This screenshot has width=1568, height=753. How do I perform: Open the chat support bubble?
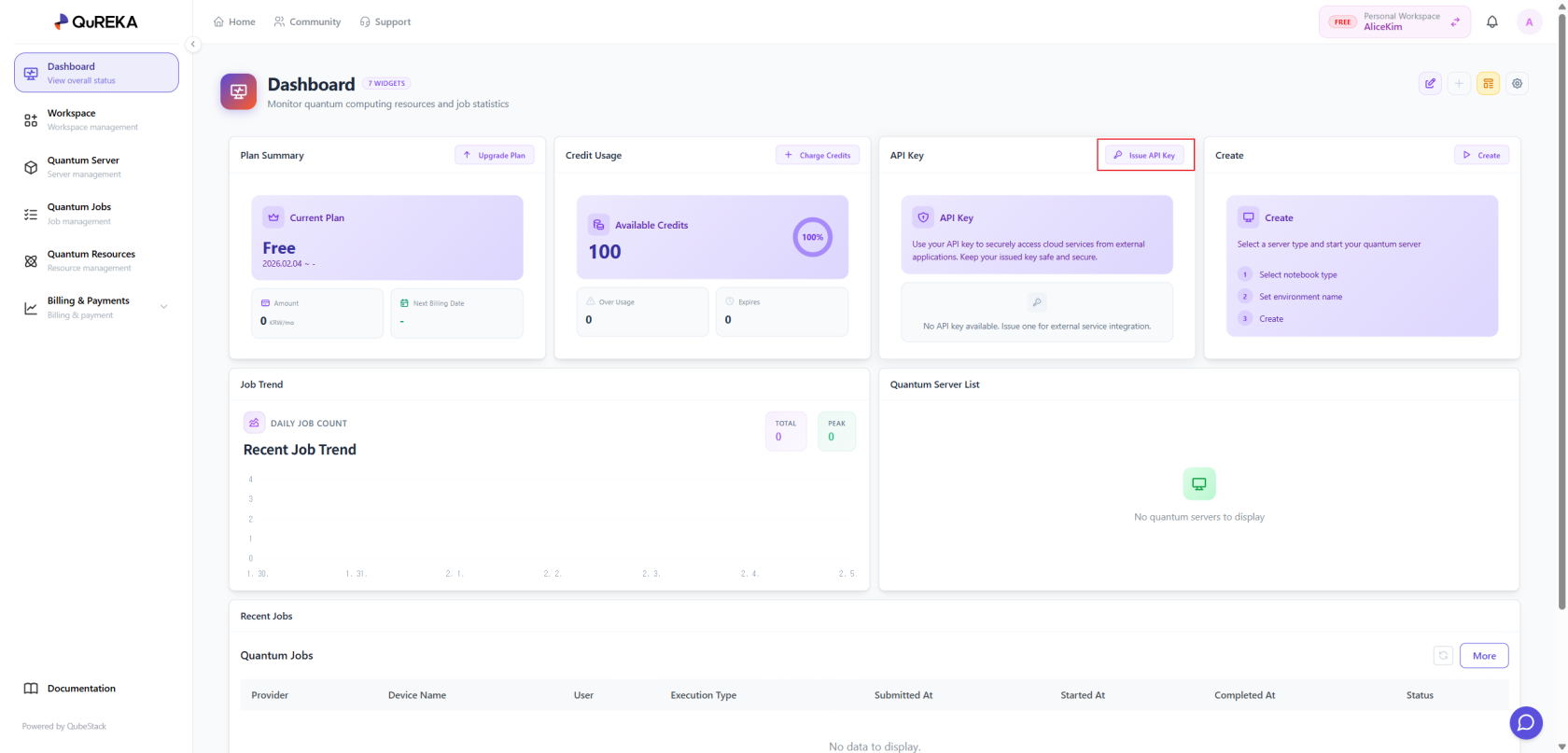point(1525,722)
